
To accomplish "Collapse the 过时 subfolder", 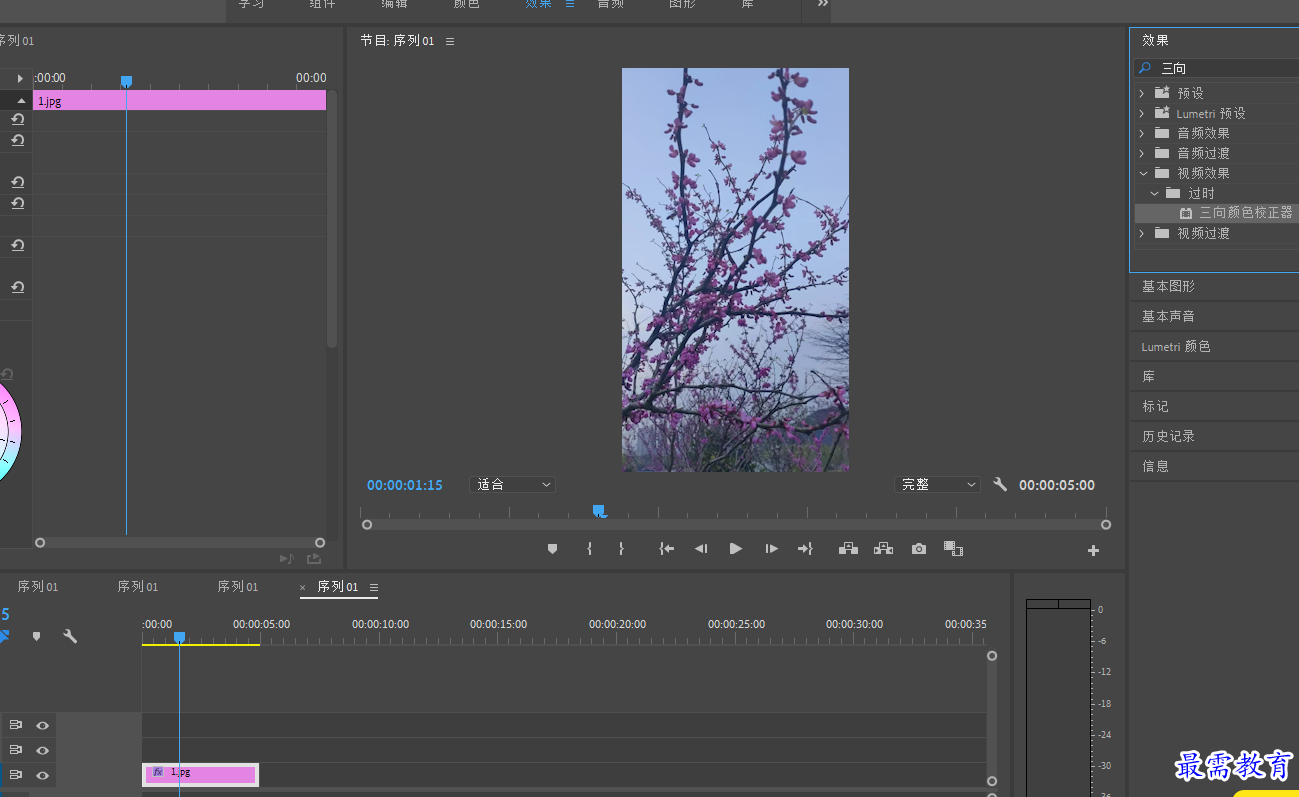I will (x=1154, y=193).
